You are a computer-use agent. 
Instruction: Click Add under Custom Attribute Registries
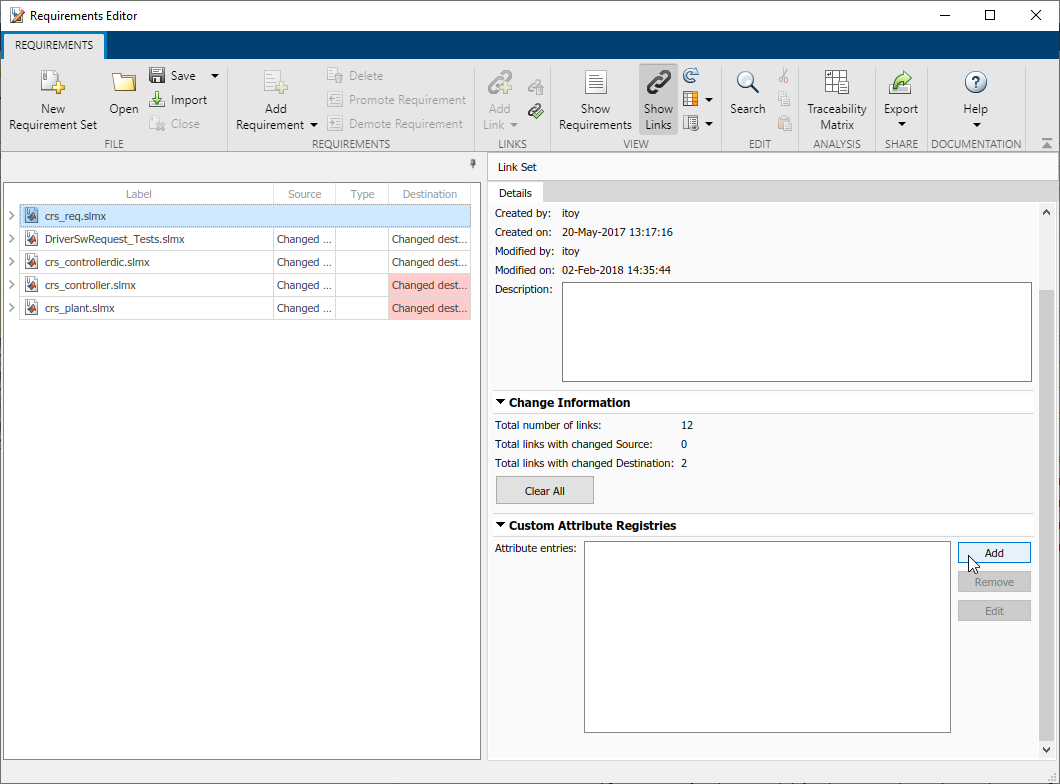click(994, 552)
